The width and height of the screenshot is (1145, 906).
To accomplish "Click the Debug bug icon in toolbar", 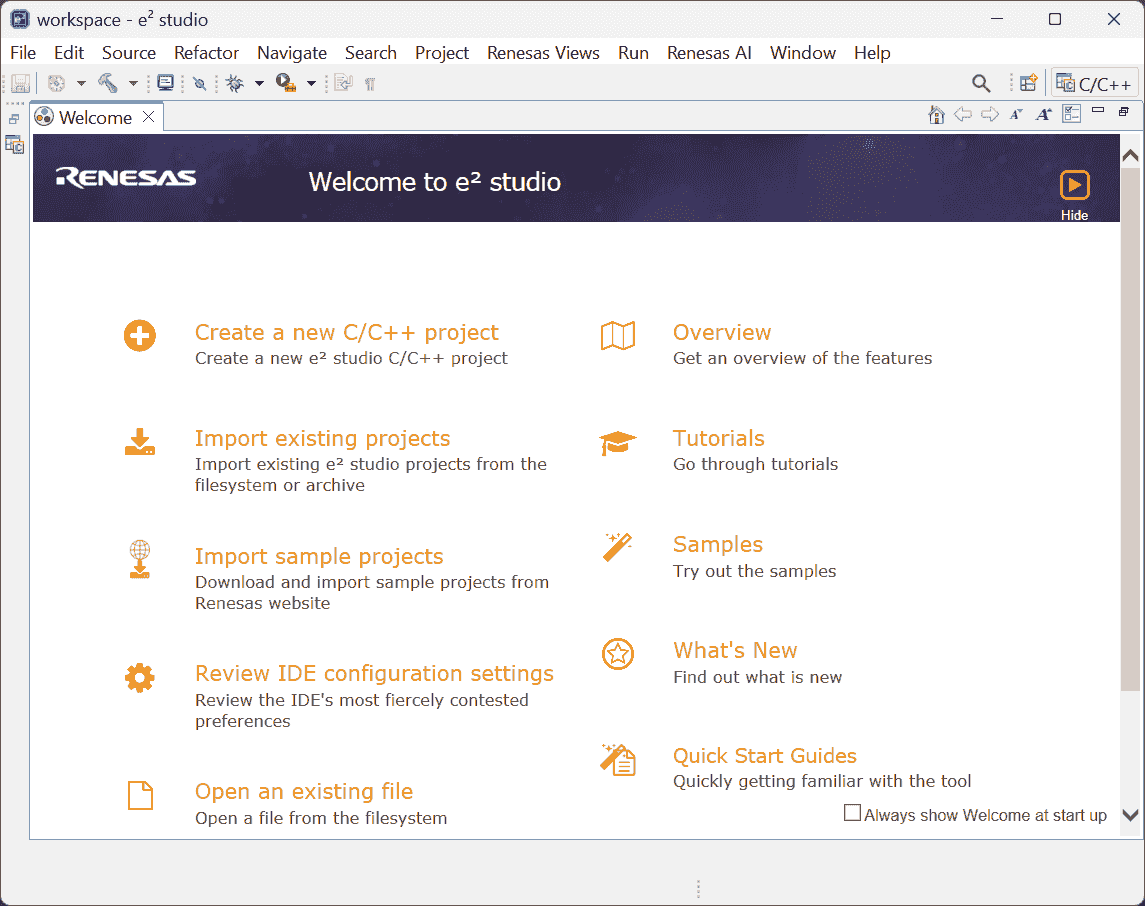I will pos(235,84).
